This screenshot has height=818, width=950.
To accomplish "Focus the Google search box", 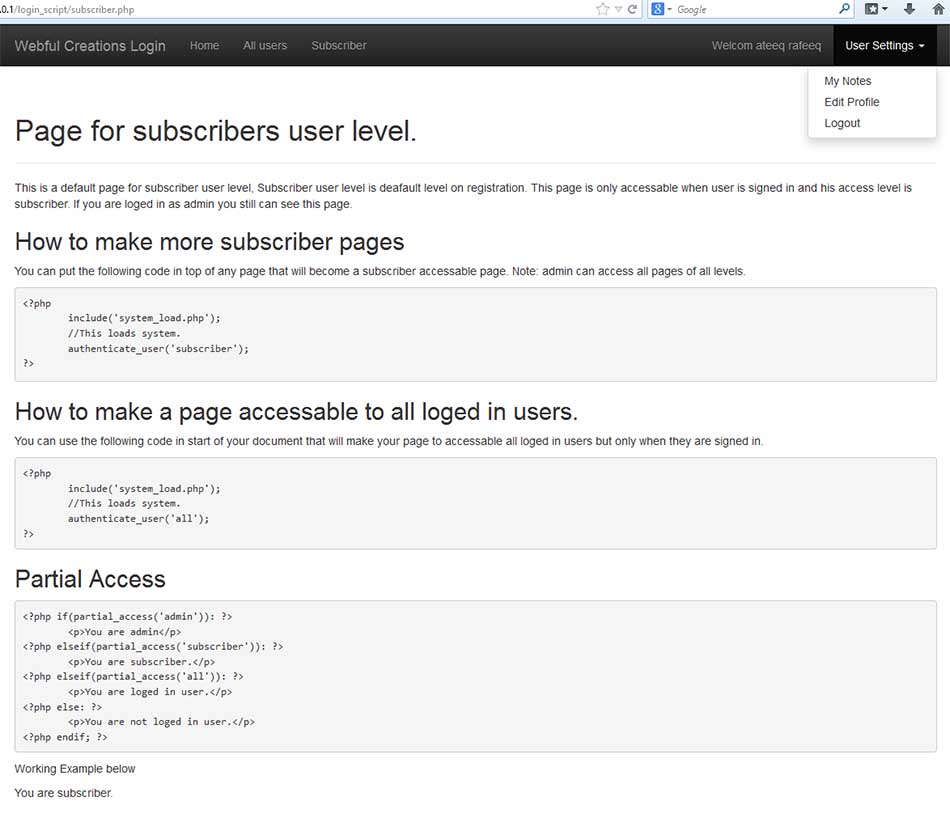I will point(750,9).
